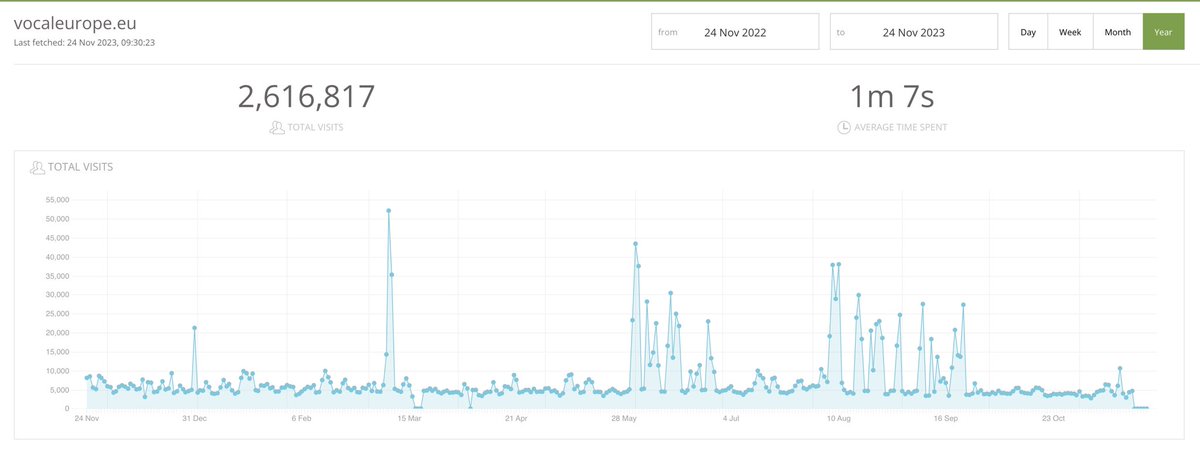Click the 28 May x-axis label

coord(624,418)
